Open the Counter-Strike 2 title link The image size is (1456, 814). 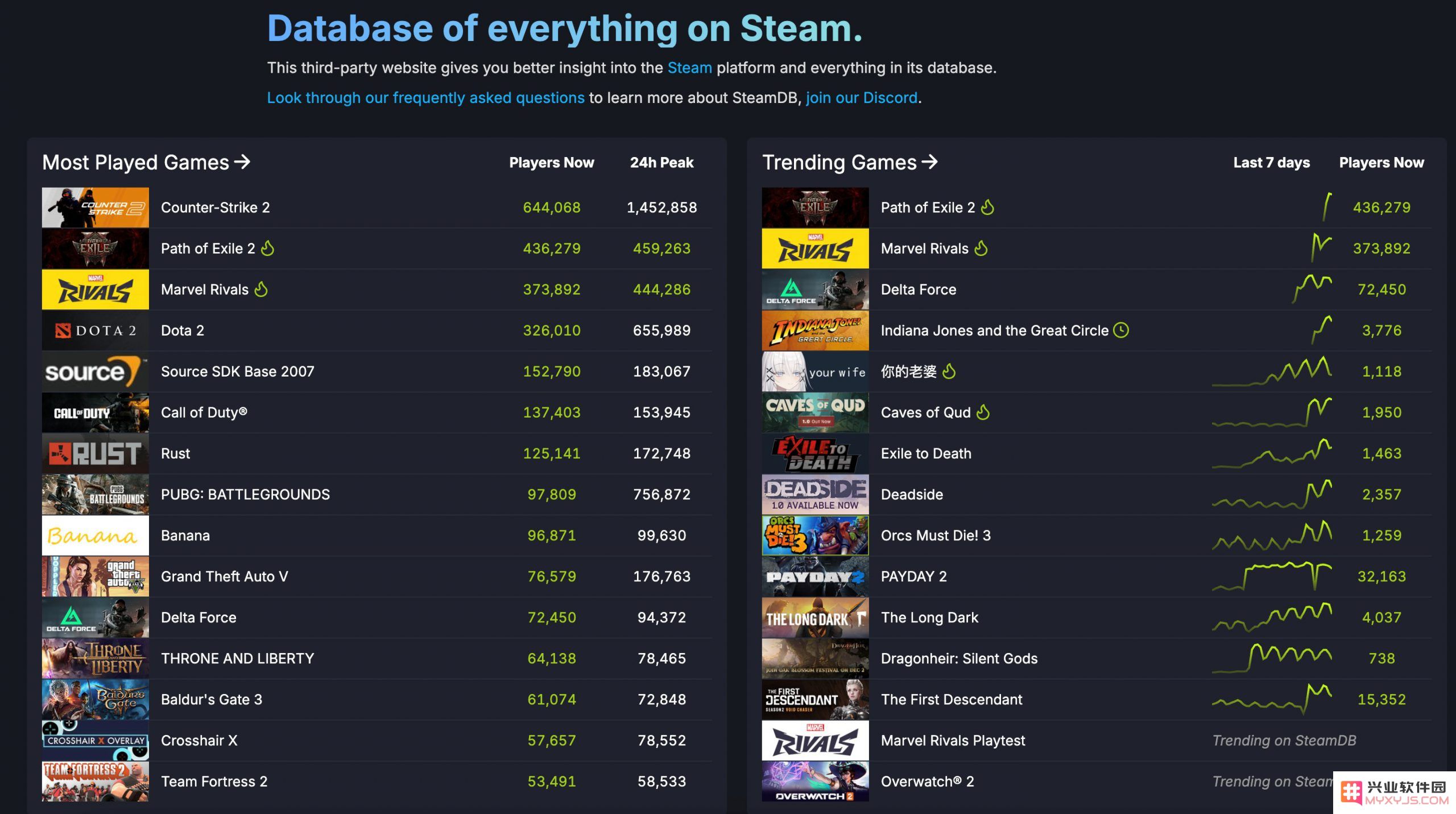coord(216,208)
